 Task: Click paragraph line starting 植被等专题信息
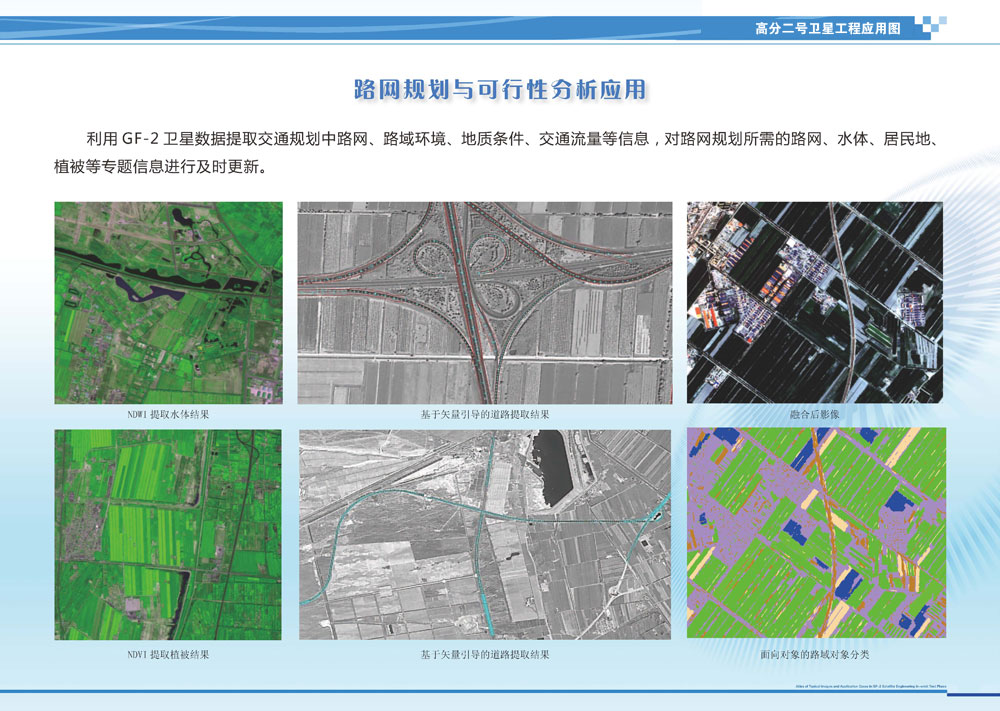click(161, 167)
